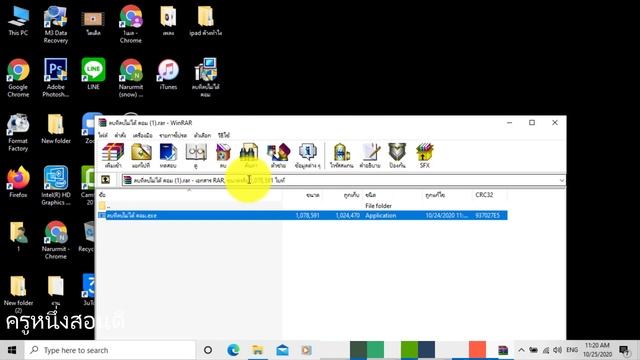The height and width of the screenshot is (360, 640).
Task: Open the Action Center notifications icon
Action: pyautogui.click(x=624, y=350)
